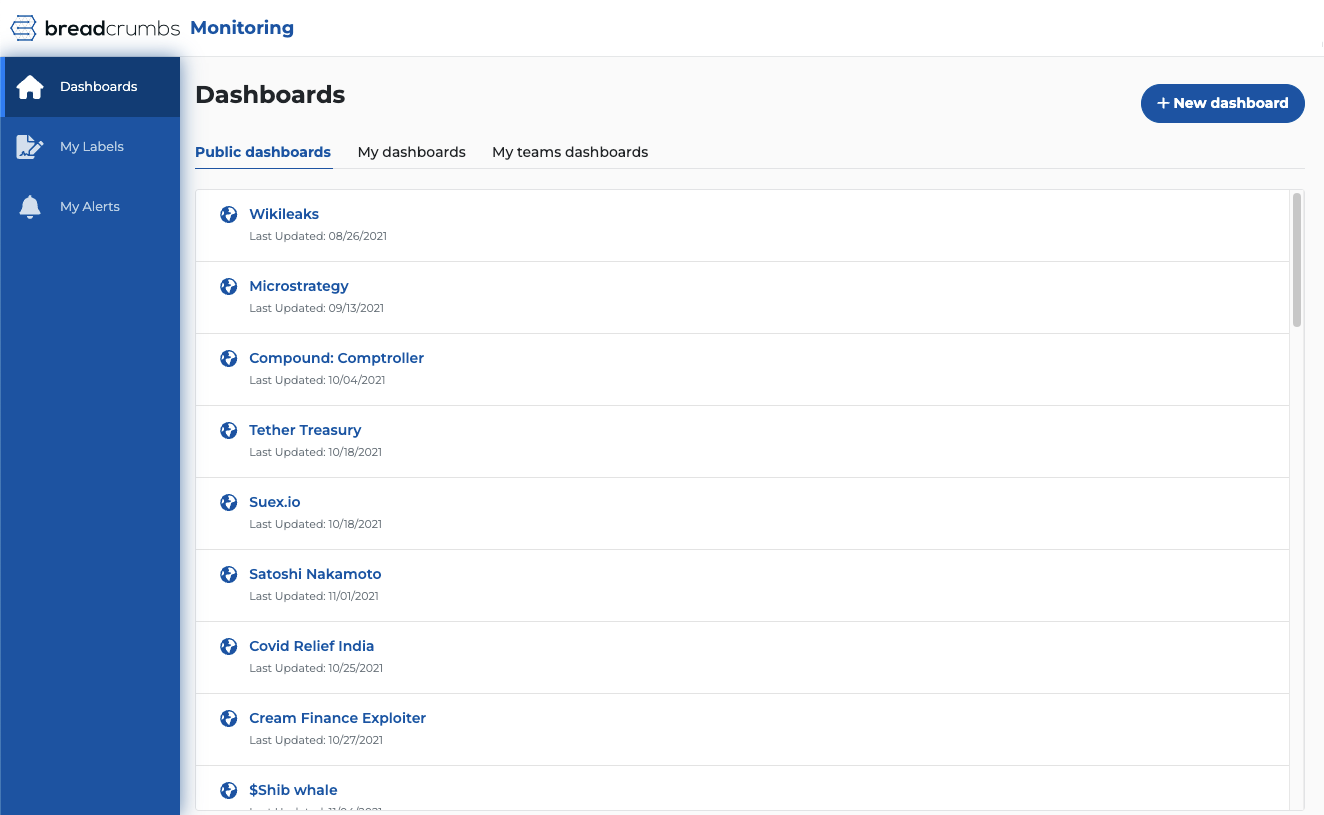Open the Suex.io dashboard
The image size is (1324, 815).
[274, 502]
